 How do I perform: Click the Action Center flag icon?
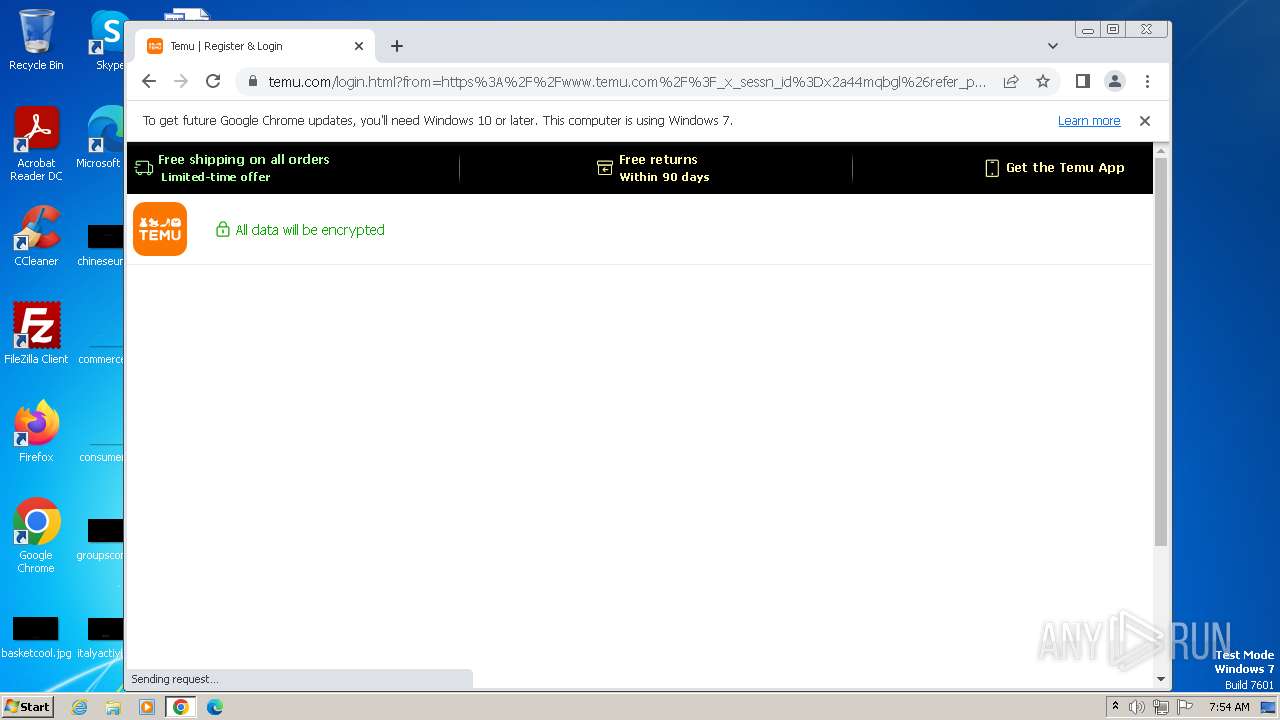click(1185, 707)
